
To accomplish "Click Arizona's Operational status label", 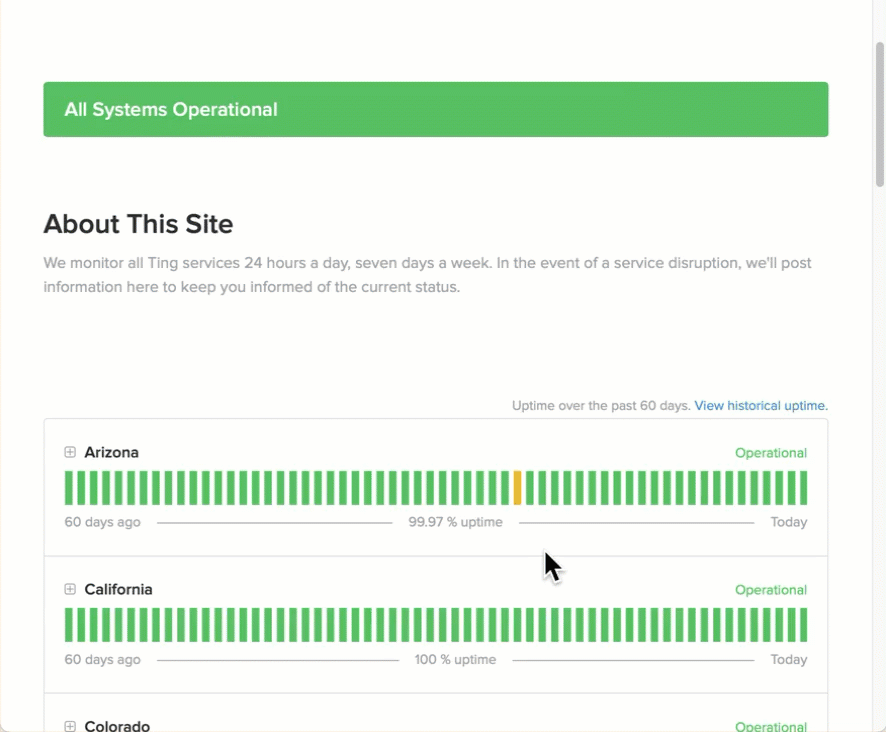I will tap(771, 453).
